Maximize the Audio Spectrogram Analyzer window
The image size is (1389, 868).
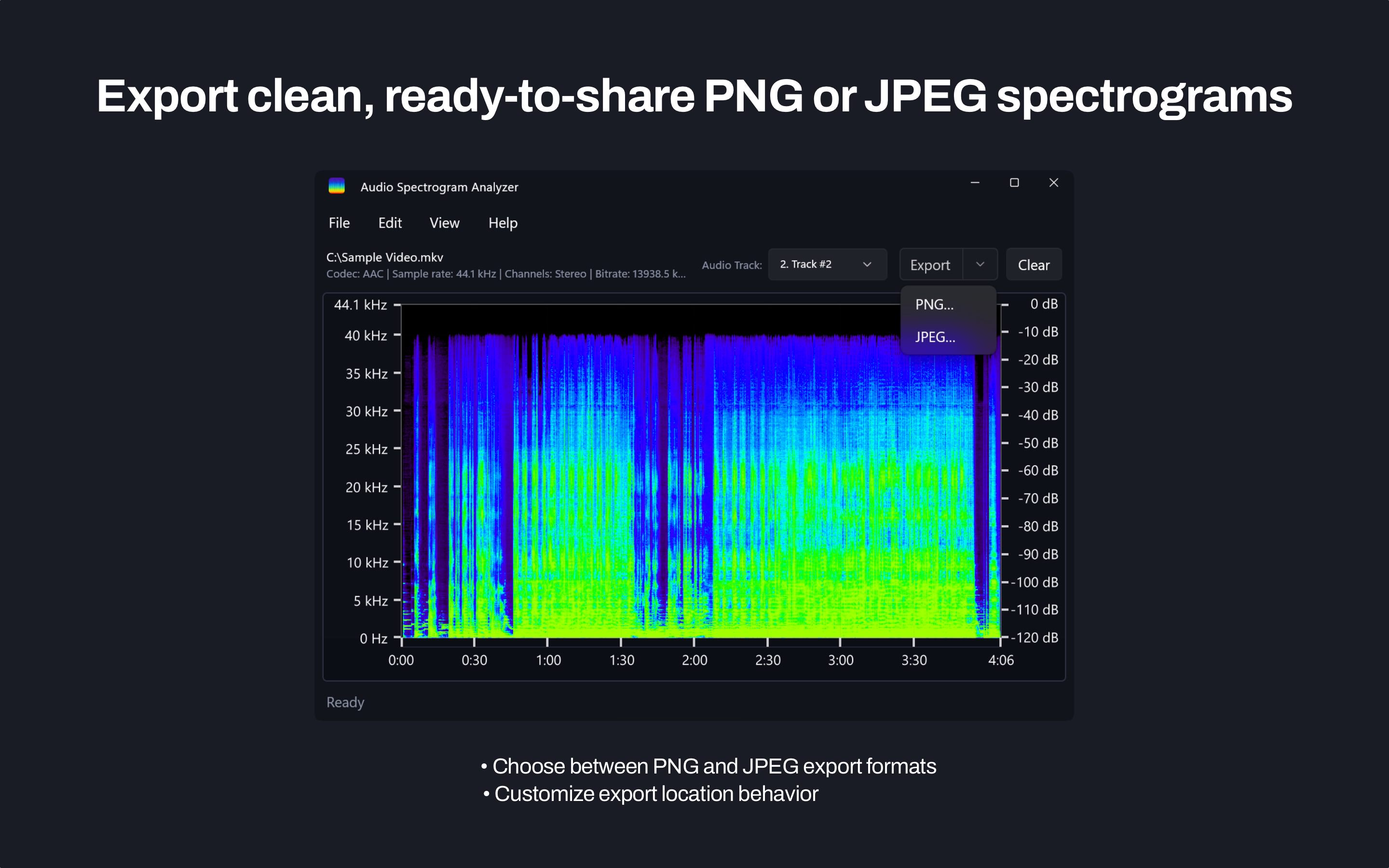click(x=1014, y=183)
